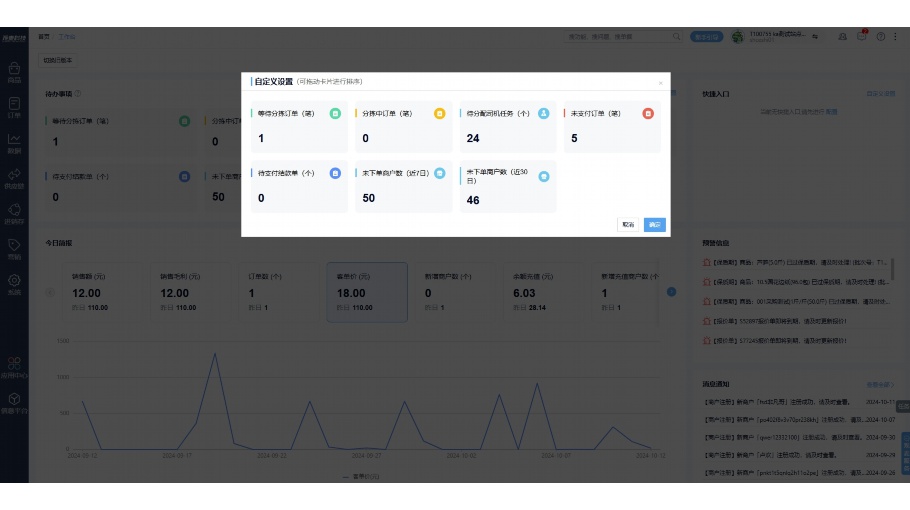Select the 订单数 metric card
Viewport: 910px width, 510px height.
(x=279, y=292)
